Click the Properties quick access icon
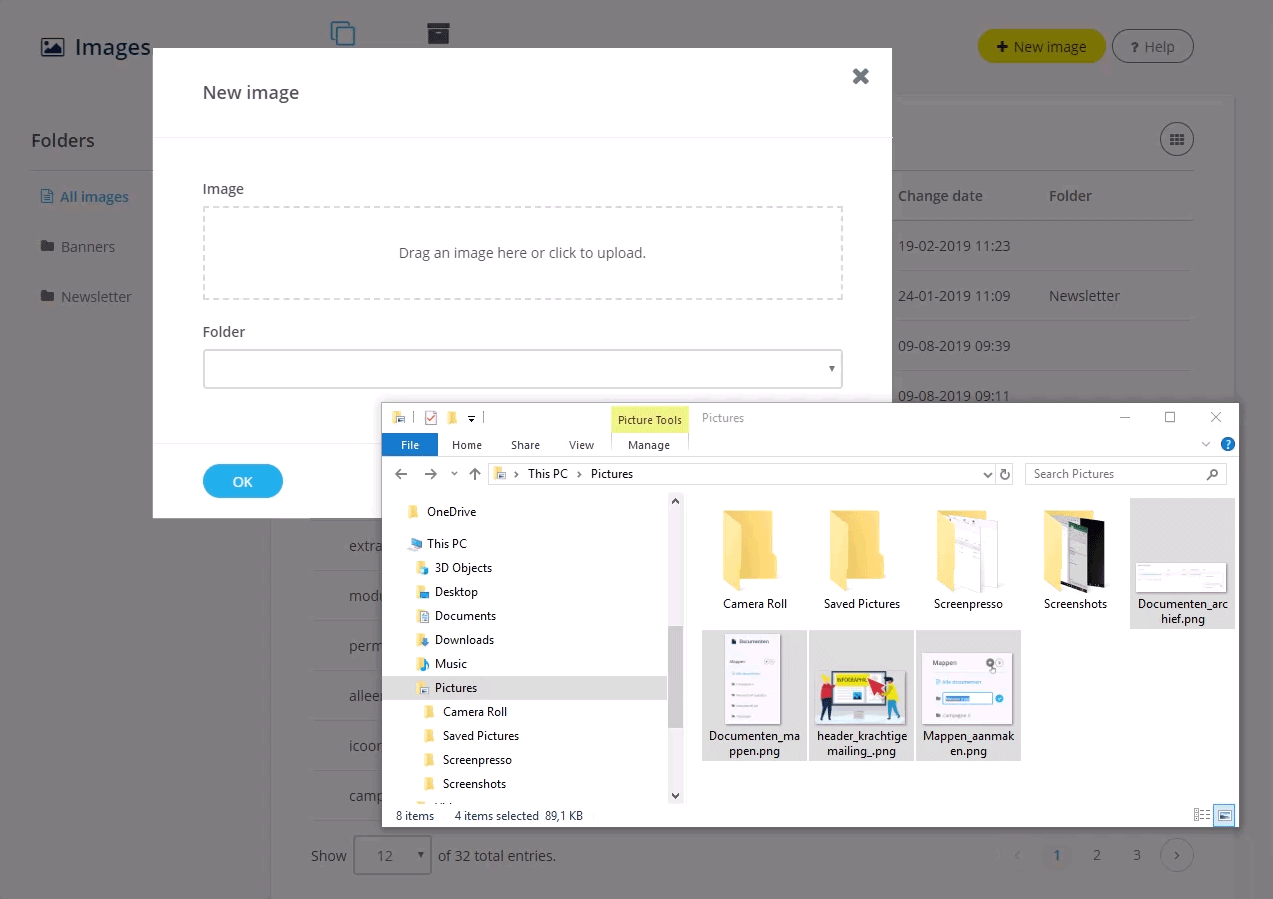Screen dimensions: 1273x899 pyautogui.click(x=431, y=418)
